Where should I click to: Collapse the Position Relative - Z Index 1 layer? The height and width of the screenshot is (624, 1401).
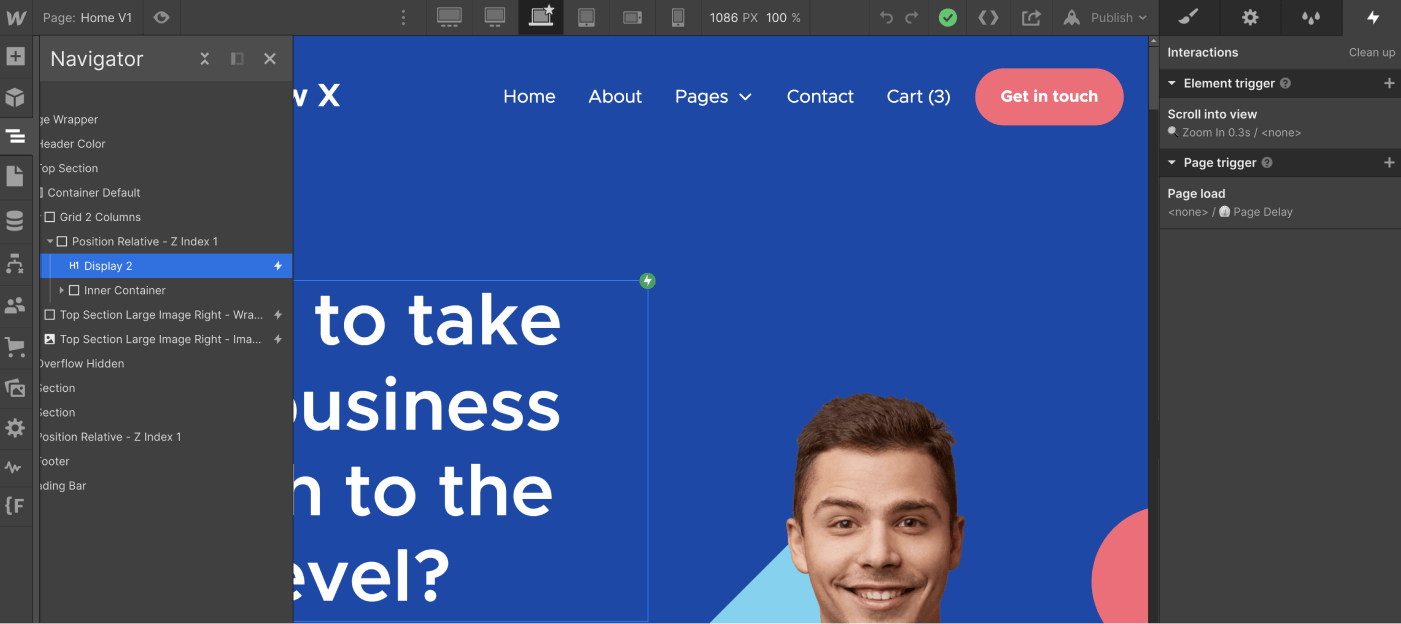(x=50, y=241)
